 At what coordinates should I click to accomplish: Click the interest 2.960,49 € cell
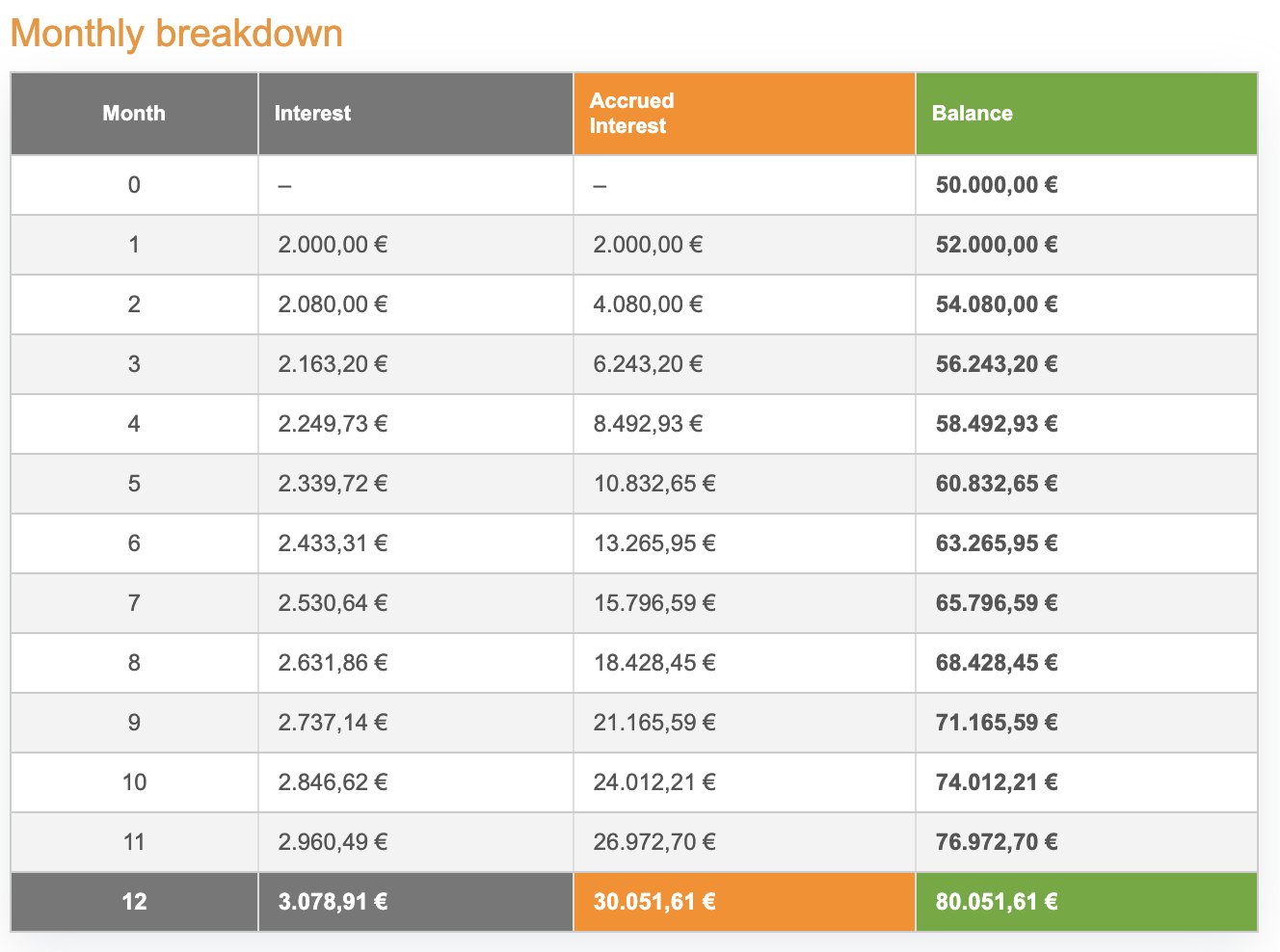point(333,842)
